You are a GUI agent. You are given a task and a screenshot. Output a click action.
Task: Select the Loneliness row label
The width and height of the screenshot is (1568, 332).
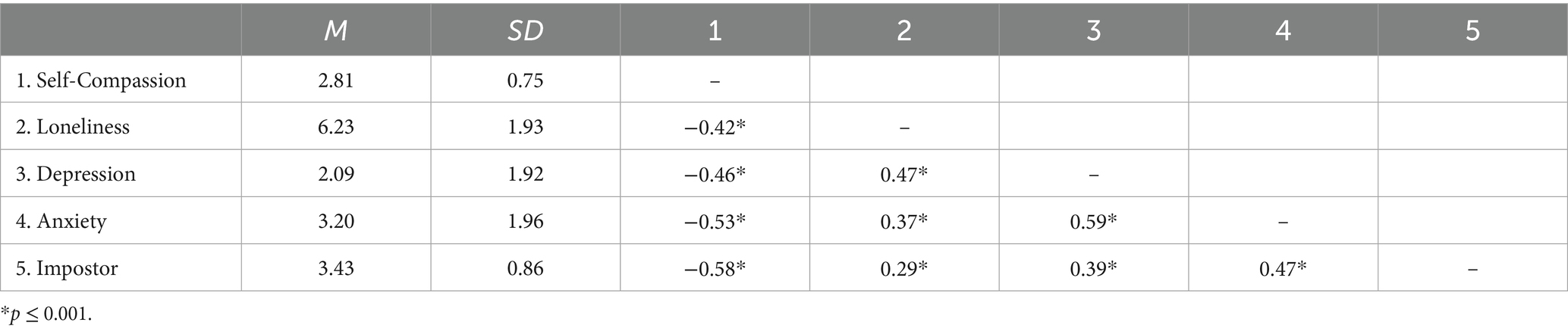73,127
